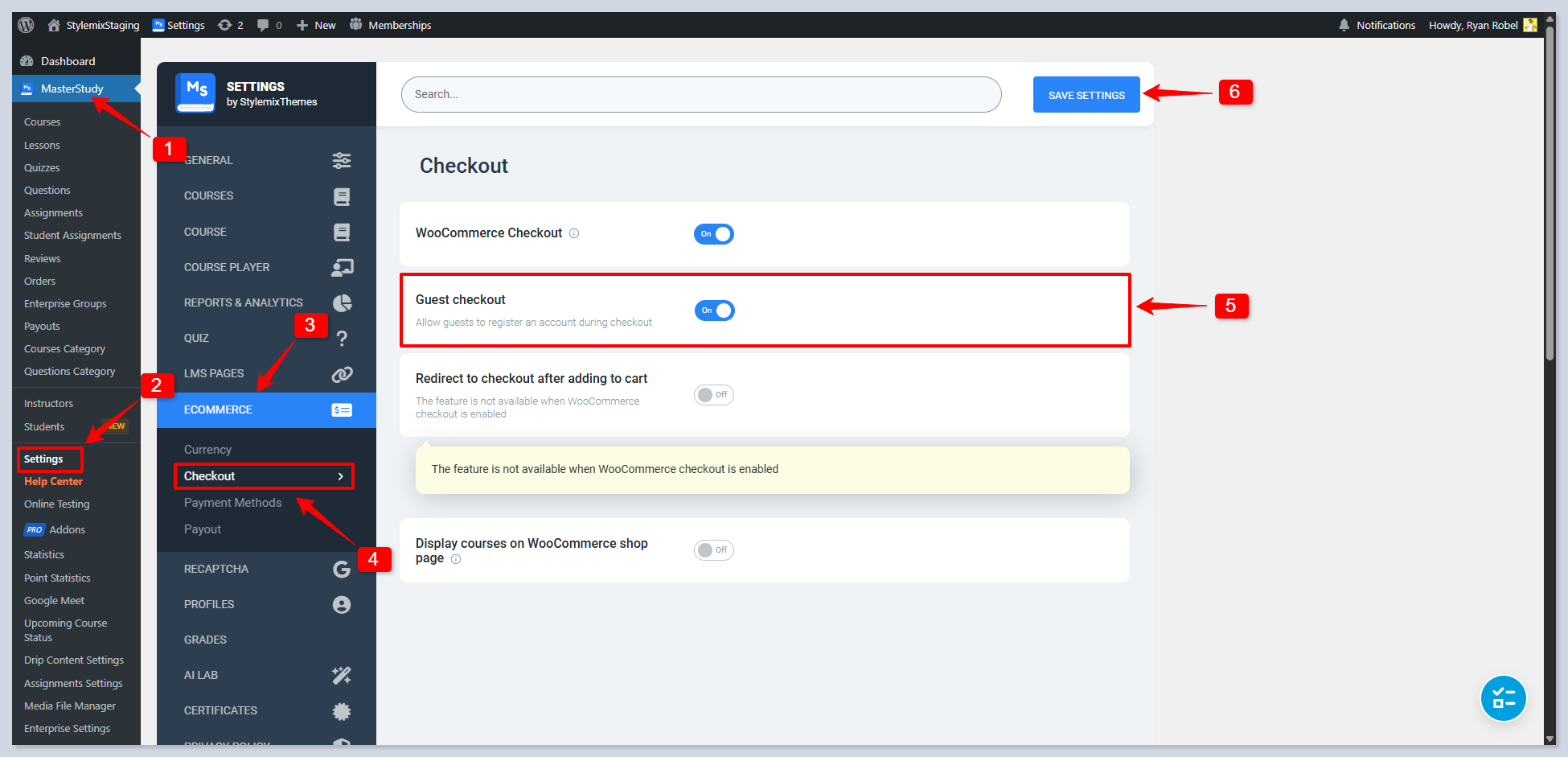Turn off the Guest checkout toggle
Screen dimensions: 1568x757
[x=714, y=311]
